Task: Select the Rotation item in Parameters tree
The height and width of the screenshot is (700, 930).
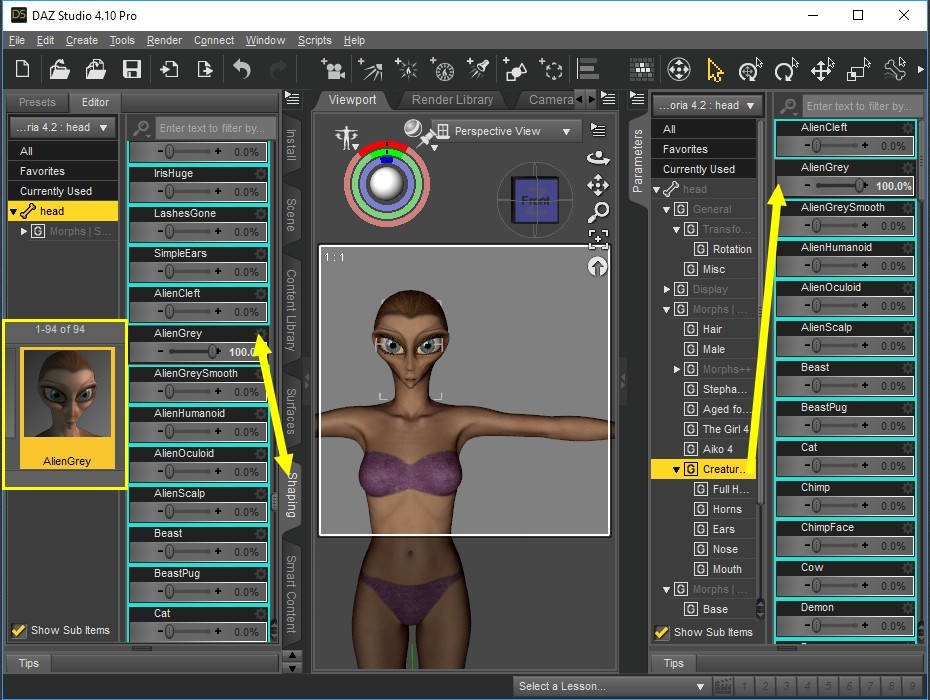Action: [x=732, y=249]
